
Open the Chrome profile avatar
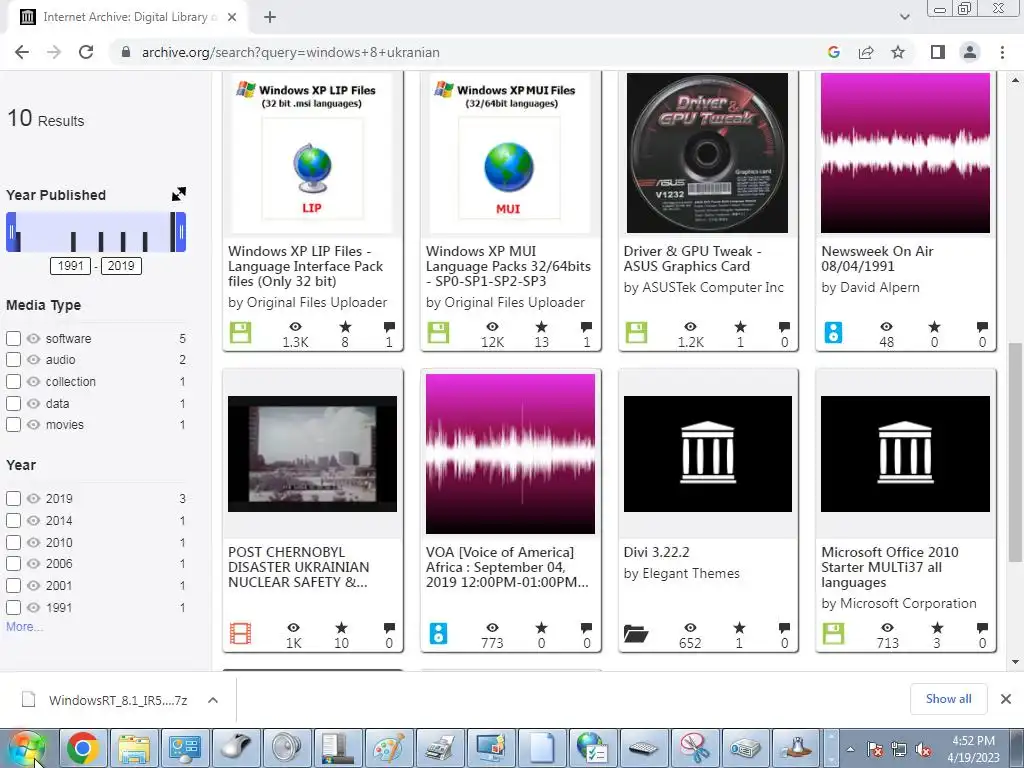pyautogui.click(x=970, y=52)
